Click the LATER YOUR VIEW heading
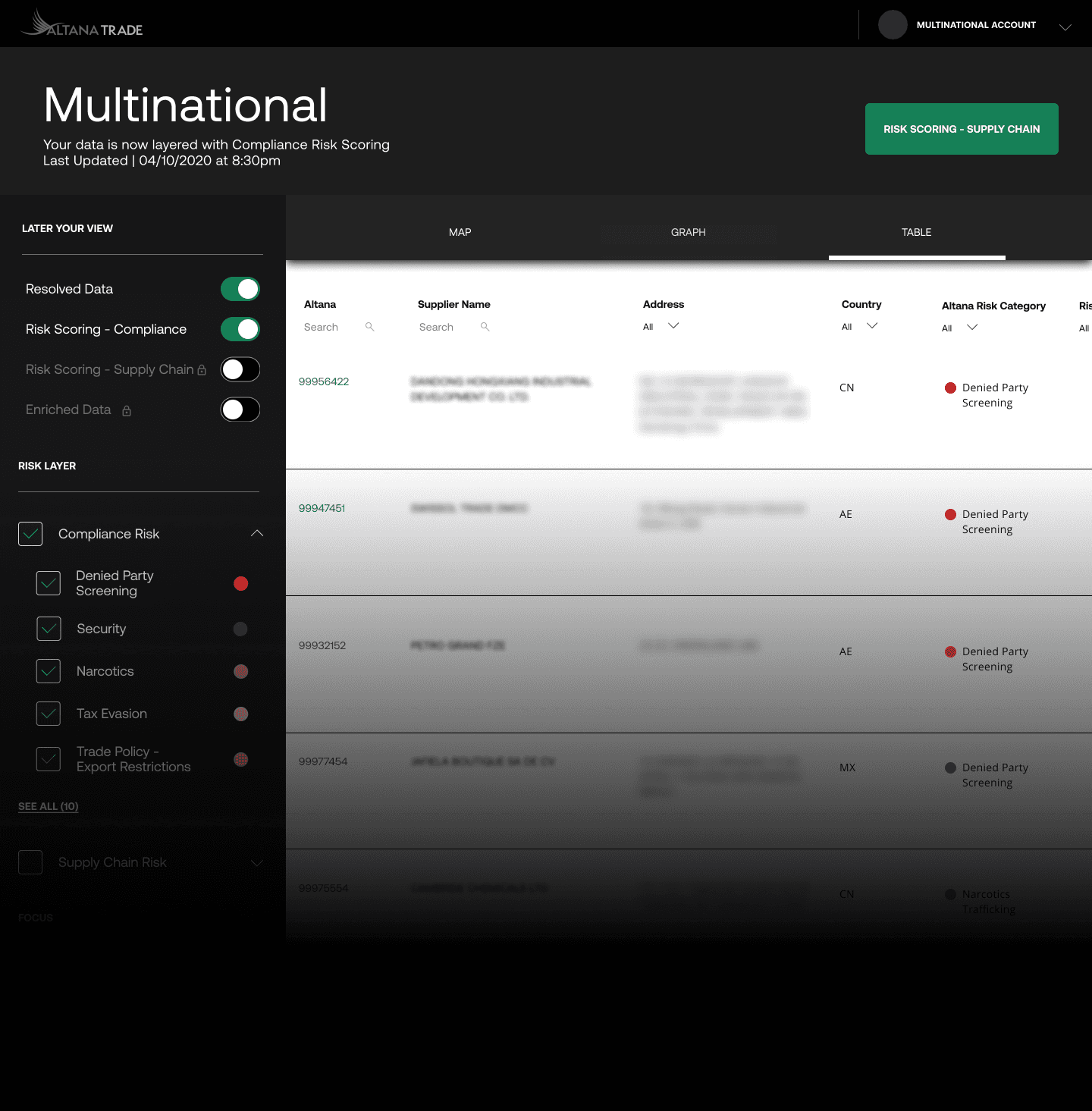1092x1111 pixels. (67, 228)
